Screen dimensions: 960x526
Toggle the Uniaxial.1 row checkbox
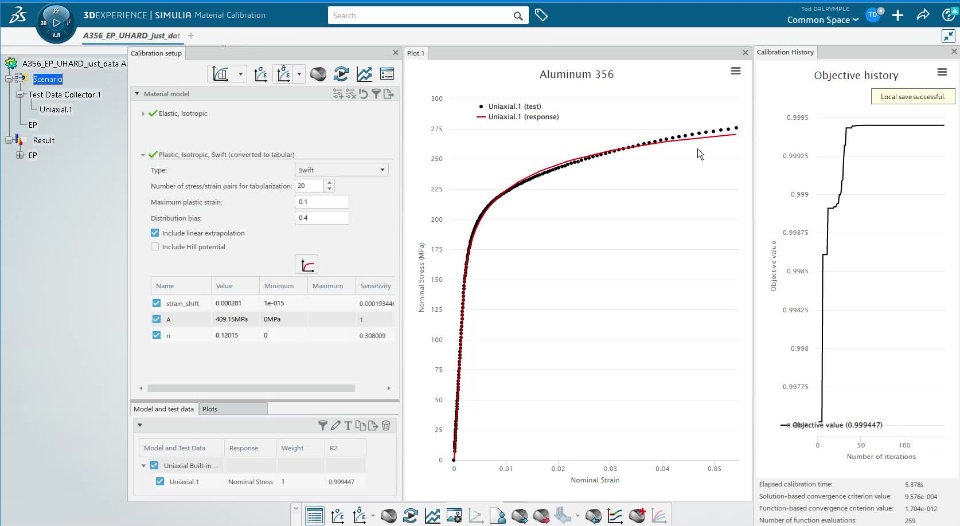160,481
